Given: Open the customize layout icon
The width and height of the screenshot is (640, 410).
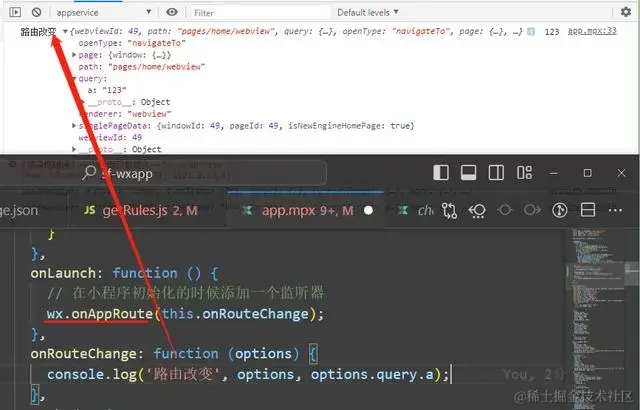Looking at the screenshot, I should pos(524,173).
